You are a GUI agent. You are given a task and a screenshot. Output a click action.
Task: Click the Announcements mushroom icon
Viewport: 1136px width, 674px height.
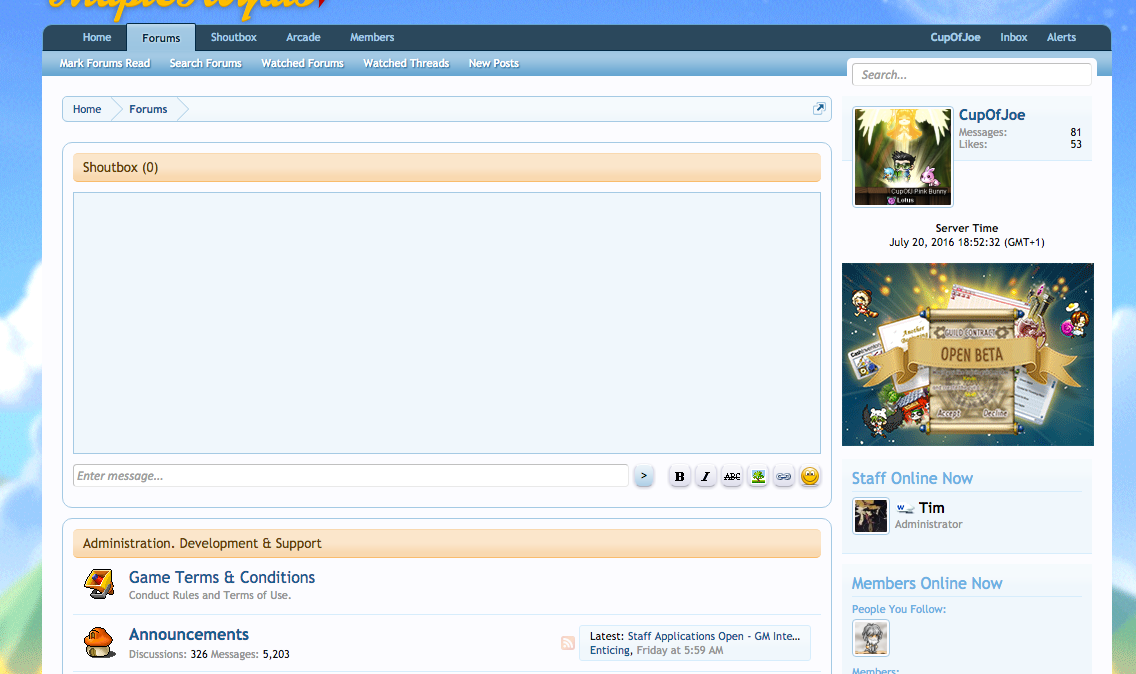[98, 641]
